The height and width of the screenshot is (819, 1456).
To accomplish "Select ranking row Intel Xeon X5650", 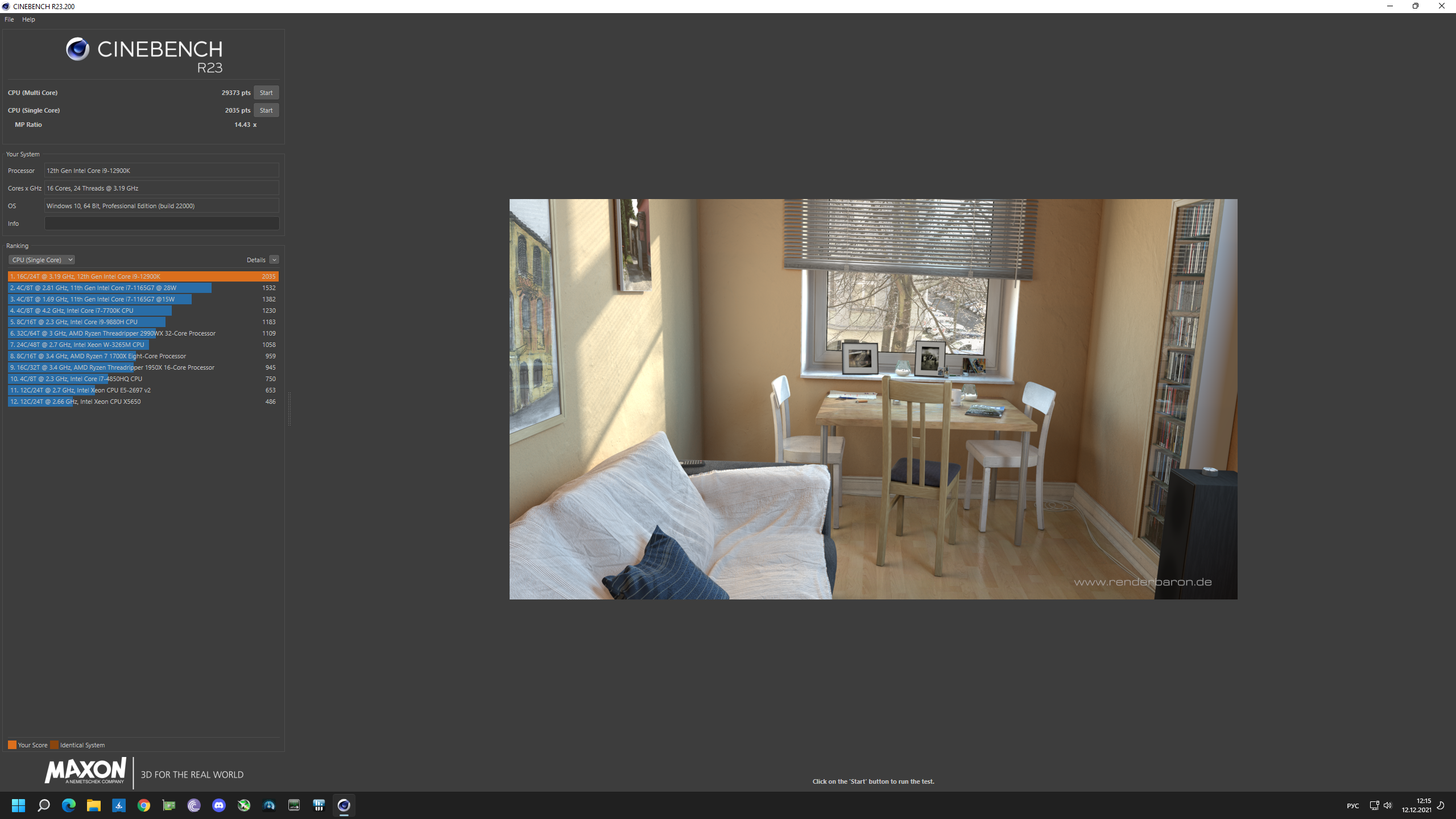I will [x=143, y=402].
